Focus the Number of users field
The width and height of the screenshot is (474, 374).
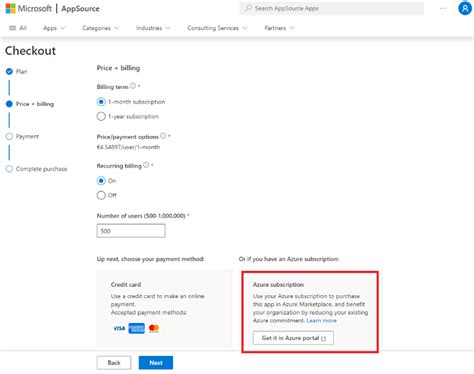tap(131, 231)
